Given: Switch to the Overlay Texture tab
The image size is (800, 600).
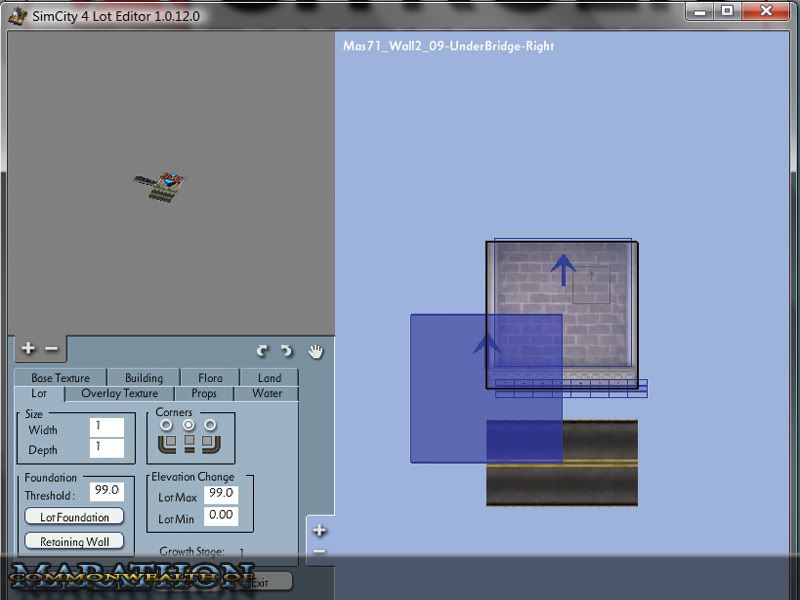Looking at the screenshot, I should 120,393.
